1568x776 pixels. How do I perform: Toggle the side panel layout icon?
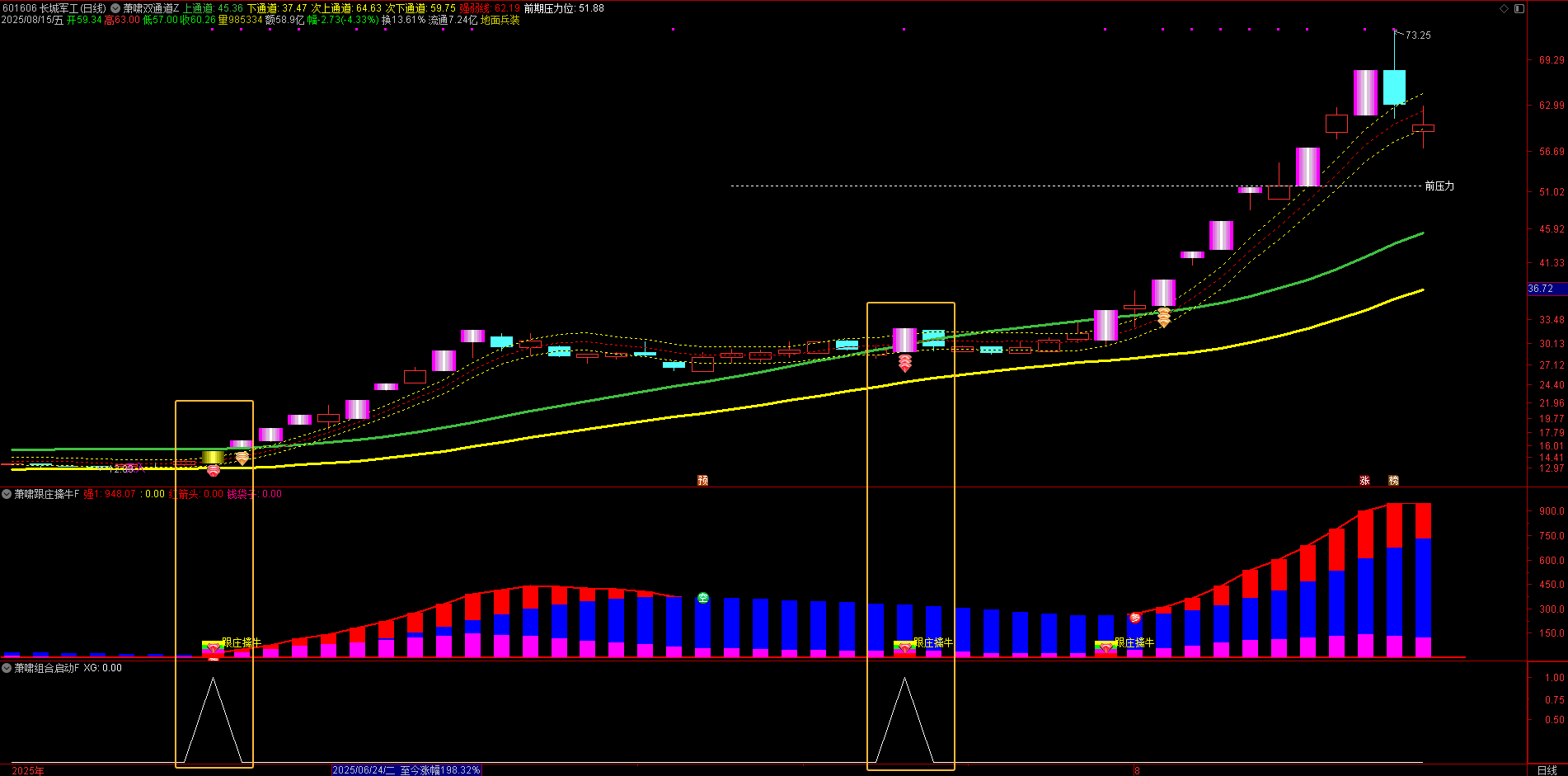pos(1519,8)
